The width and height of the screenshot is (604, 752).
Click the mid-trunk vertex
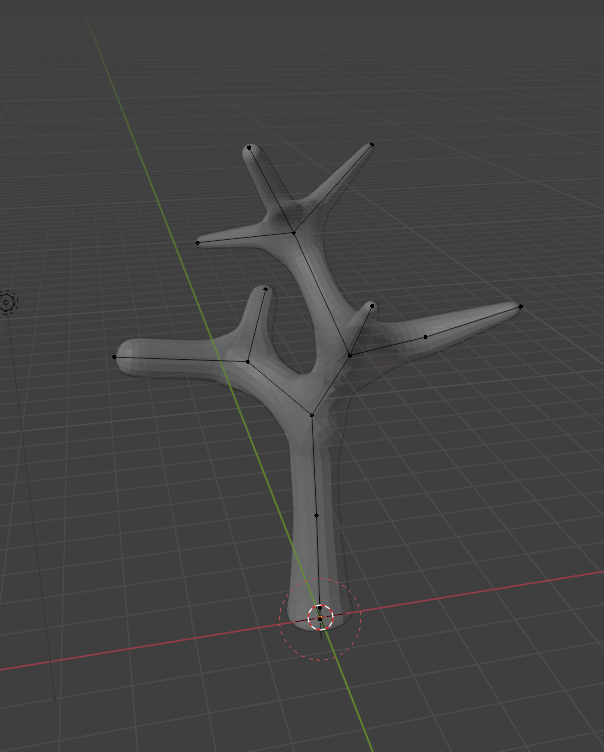(317, 515)
